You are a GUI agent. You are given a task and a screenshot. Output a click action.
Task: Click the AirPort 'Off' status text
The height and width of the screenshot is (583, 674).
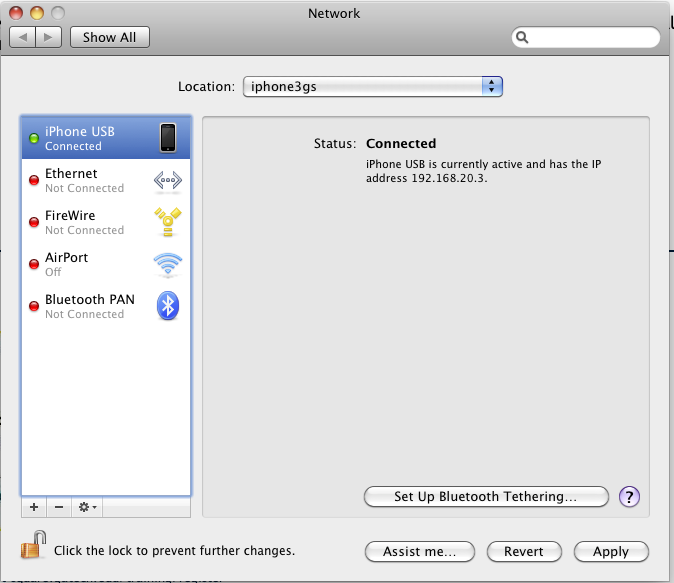(x=53, y=272)
